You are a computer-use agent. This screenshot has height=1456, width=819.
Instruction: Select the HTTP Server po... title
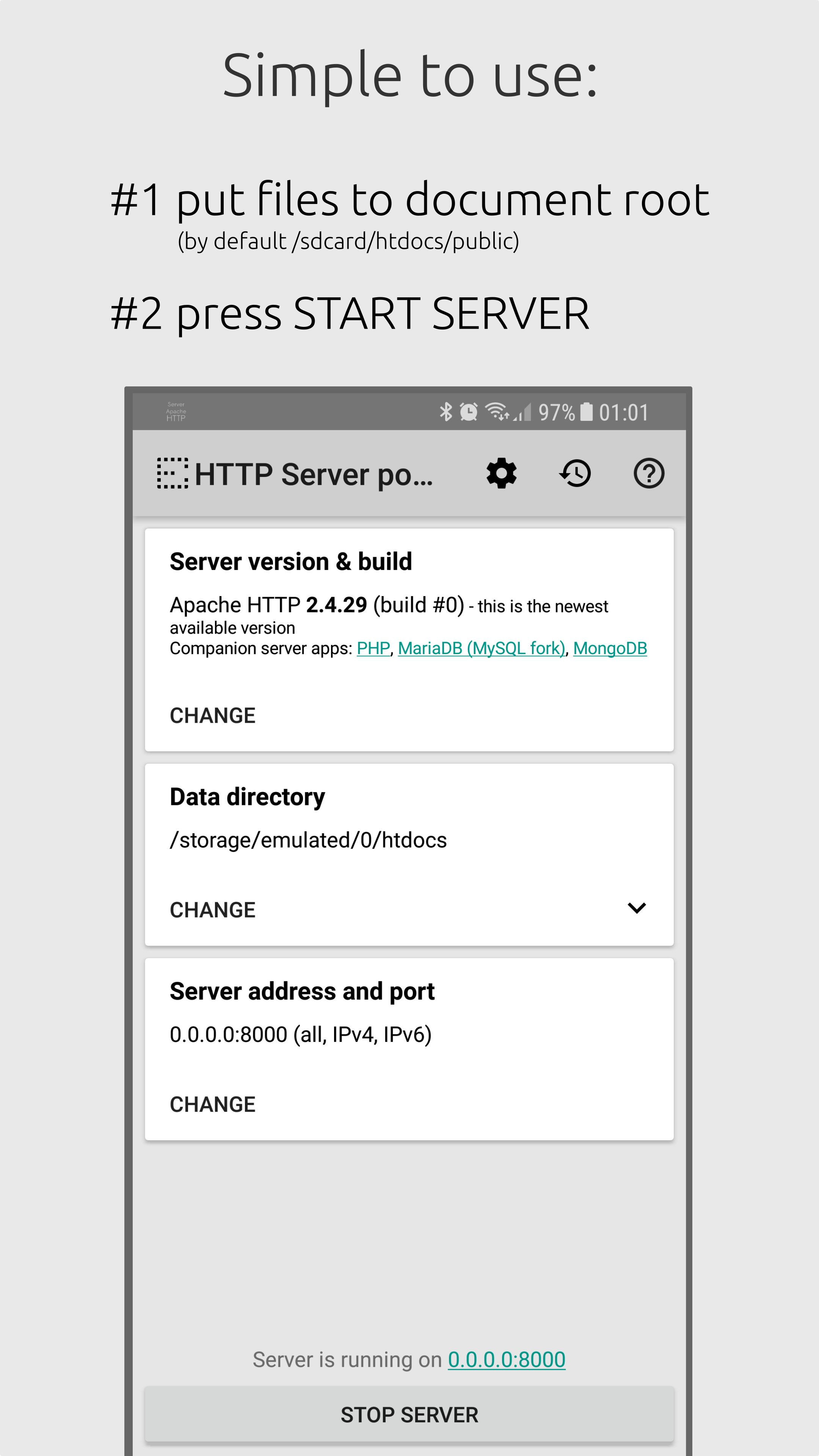[x=314, y=474]
